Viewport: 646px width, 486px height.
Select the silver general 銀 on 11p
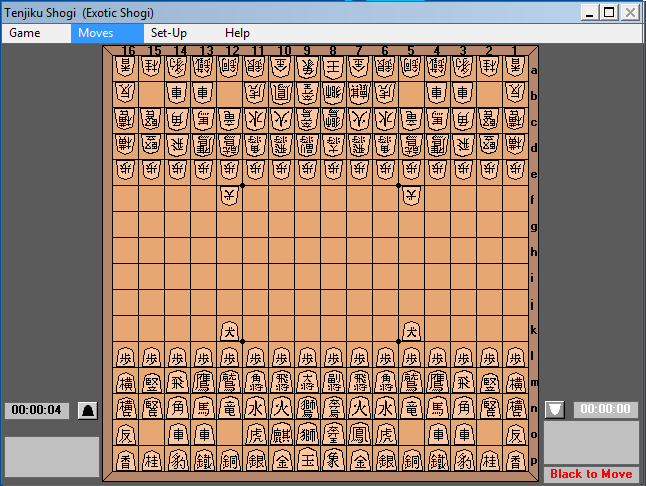point(255,460)
